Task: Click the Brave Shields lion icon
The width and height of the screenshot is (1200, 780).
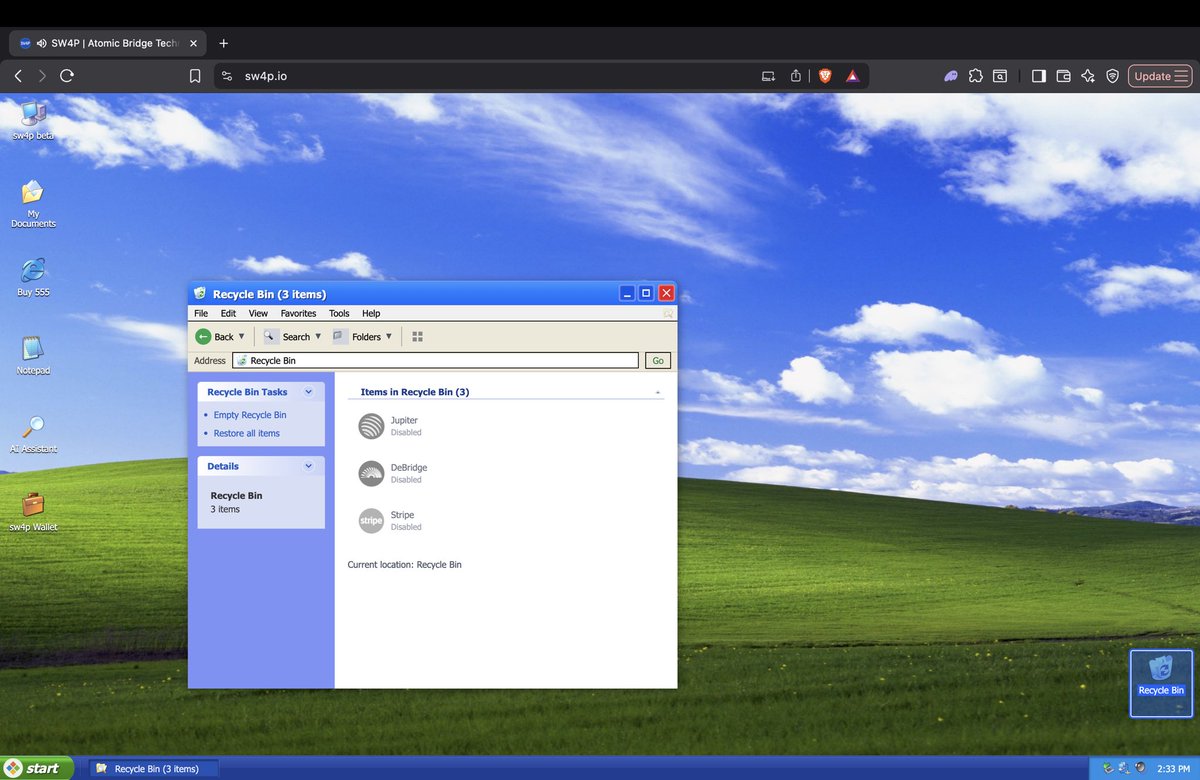Action: (x=825, y=76)
